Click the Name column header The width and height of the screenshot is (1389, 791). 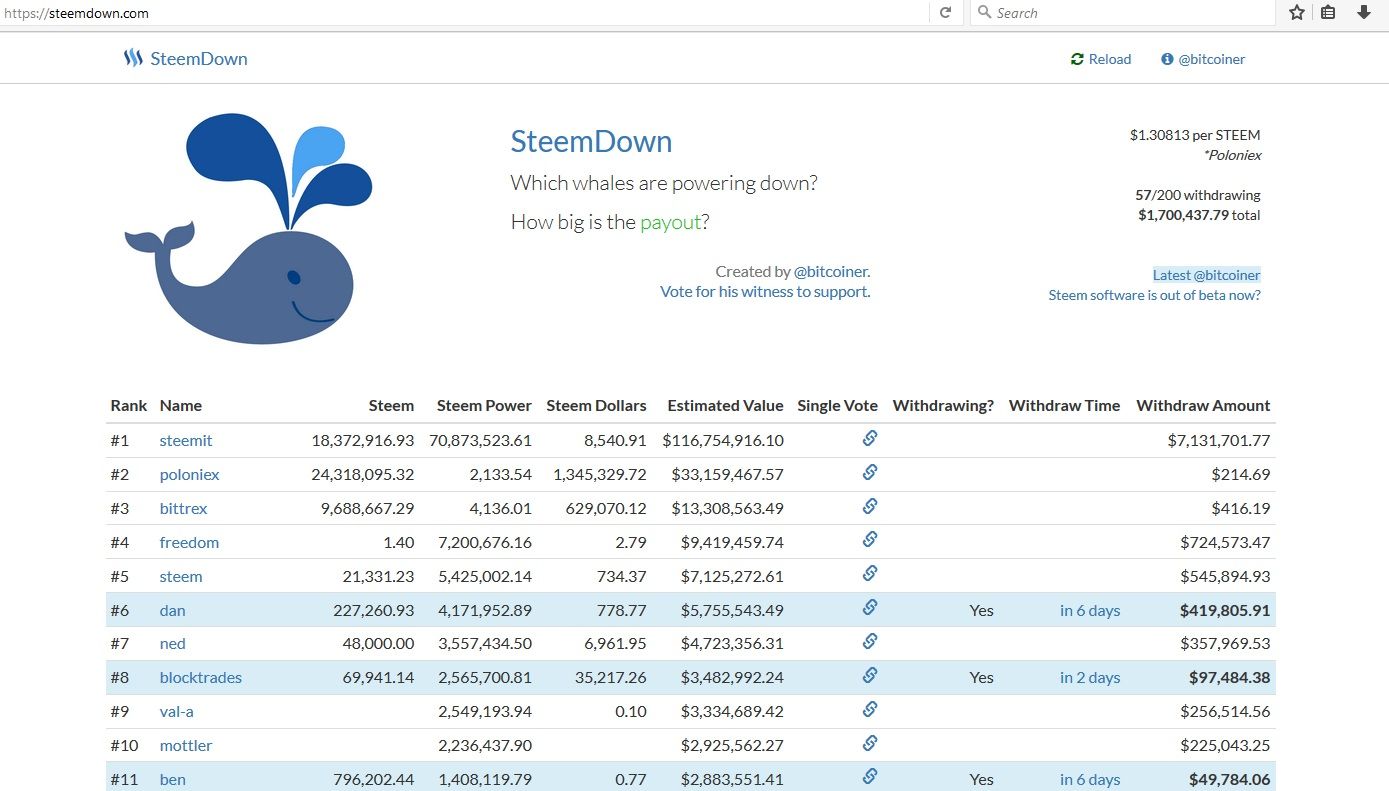tap(180, 405)
